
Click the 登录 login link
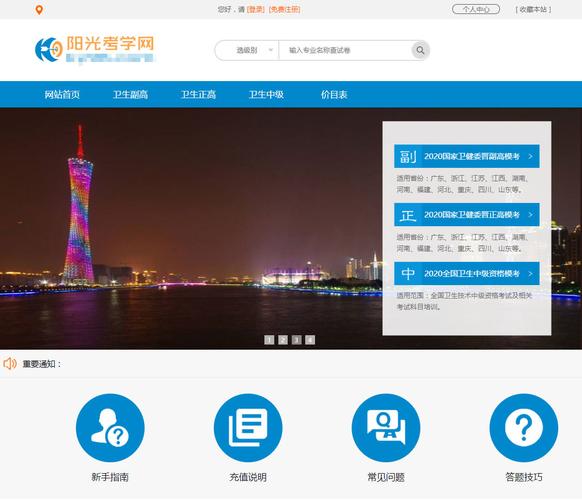click(x=255, y=10)
